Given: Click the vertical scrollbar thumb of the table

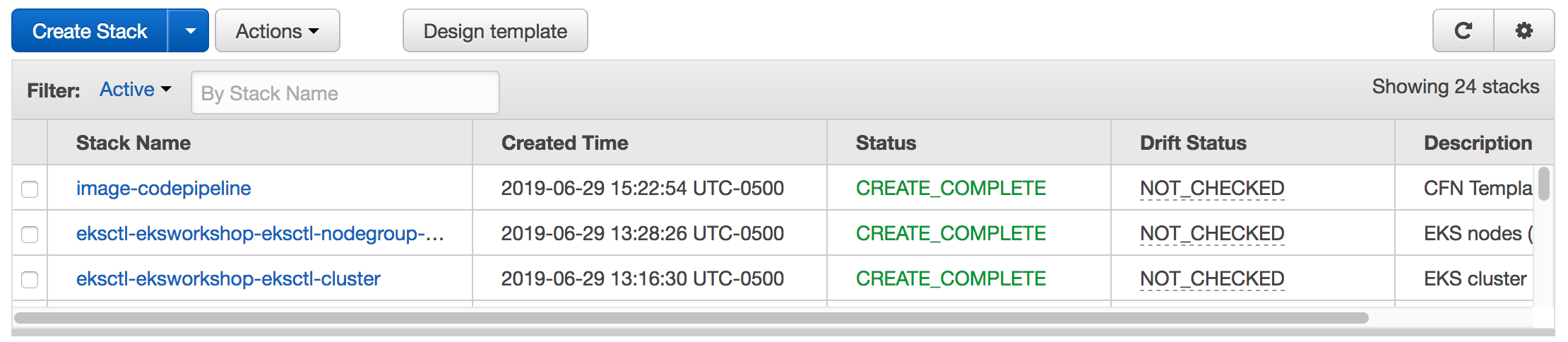Looking at the screenshot, I should (1544, 184).
